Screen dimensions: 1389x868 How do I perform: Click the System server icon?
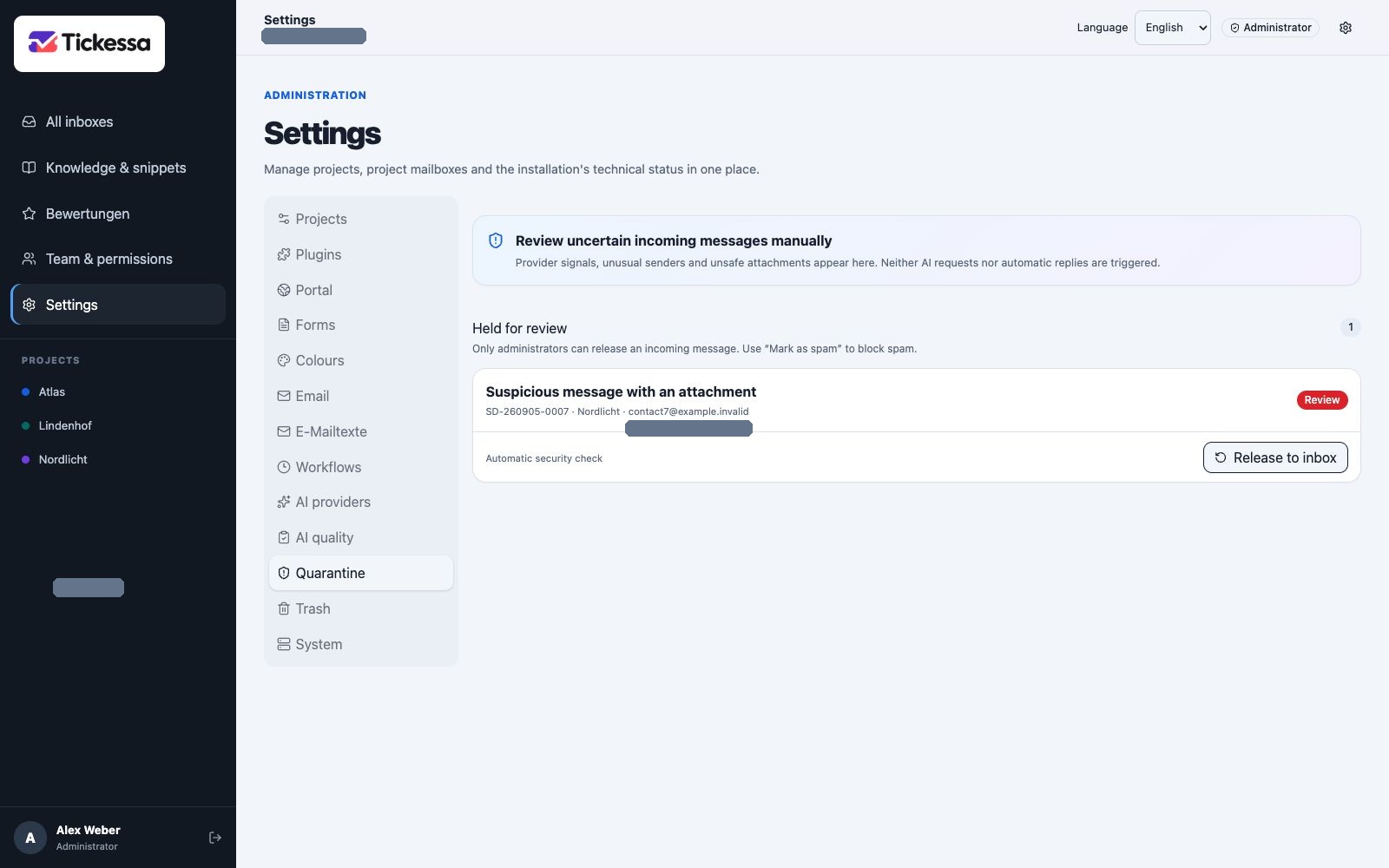pos(284,644)
